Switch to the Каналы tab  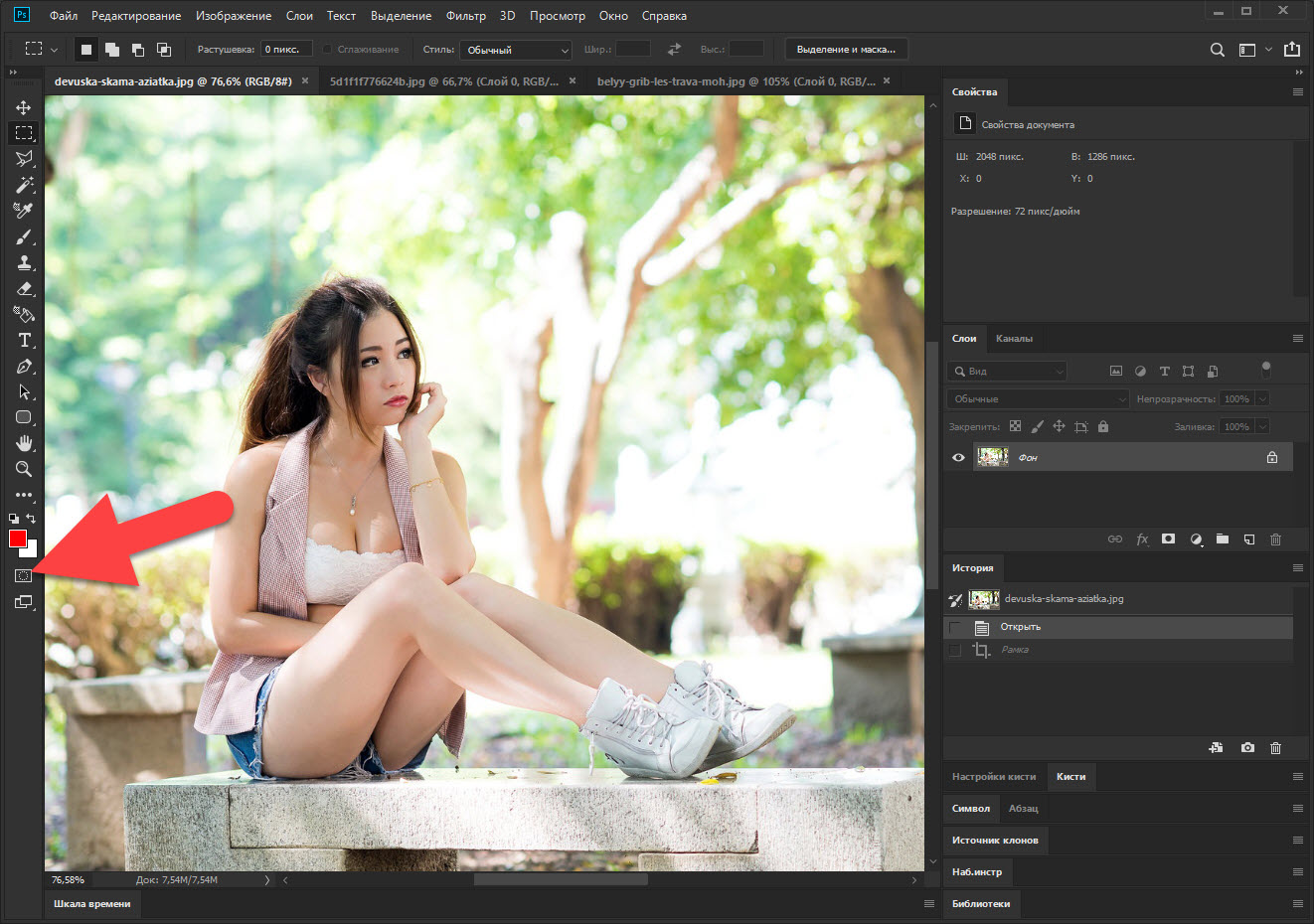[x=1014, y=339]
